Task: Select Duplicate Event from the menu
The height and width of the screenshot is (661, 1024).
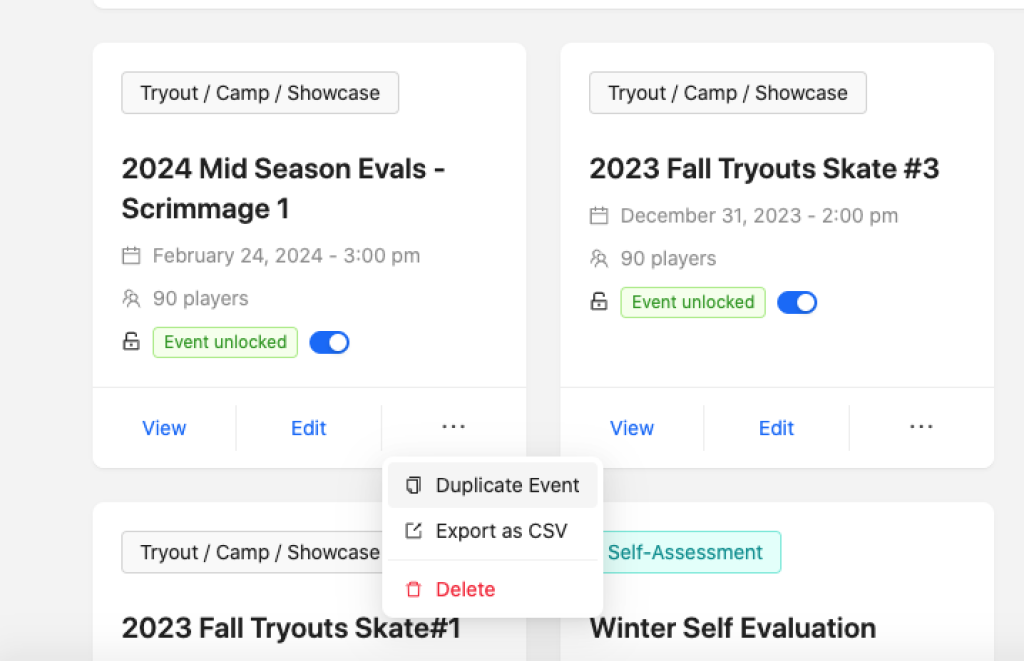Action: pos(507,486)
